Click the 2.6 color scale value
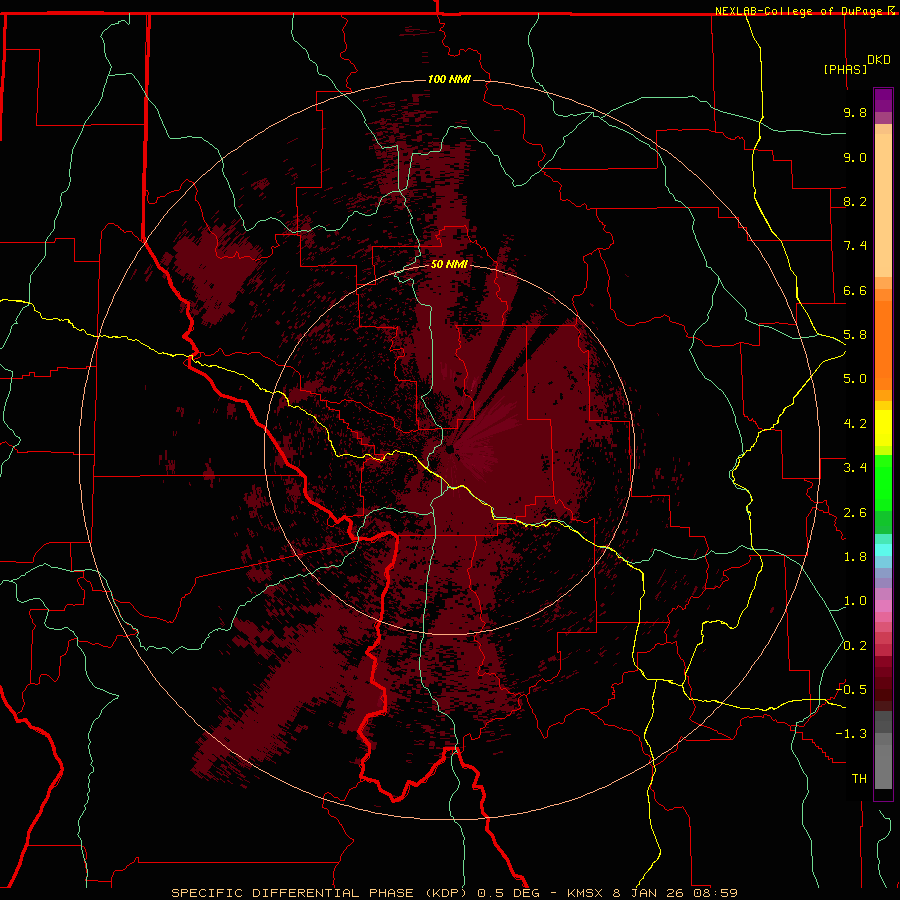This screenshot has width=900, height=900. coord(855,513)
